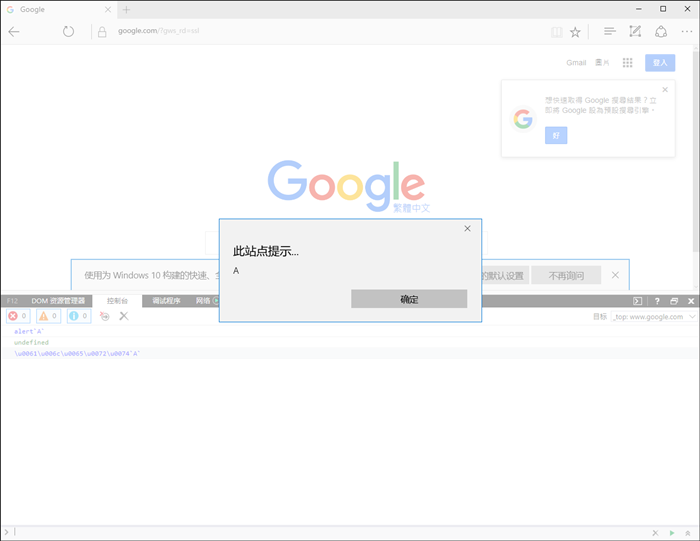The image size is (700, 541).
Task: Click the \u0061\u006c unicode console entry
Action: [77, 354]
